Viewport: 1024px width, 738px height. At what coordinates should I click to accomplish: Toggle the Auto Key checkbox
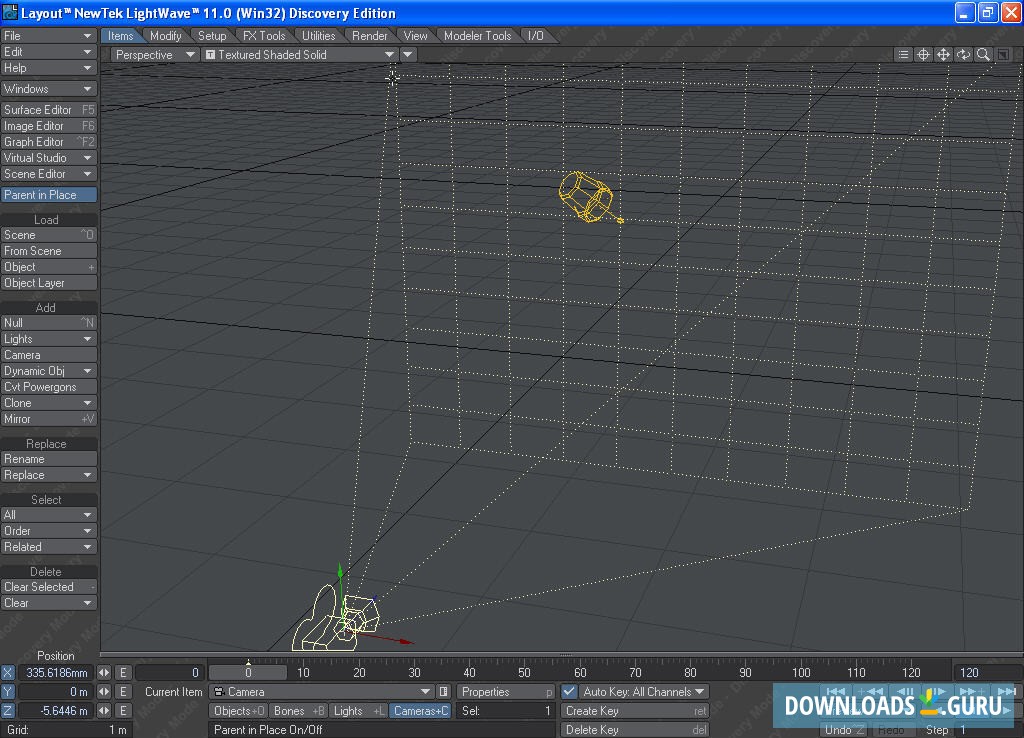569,692
